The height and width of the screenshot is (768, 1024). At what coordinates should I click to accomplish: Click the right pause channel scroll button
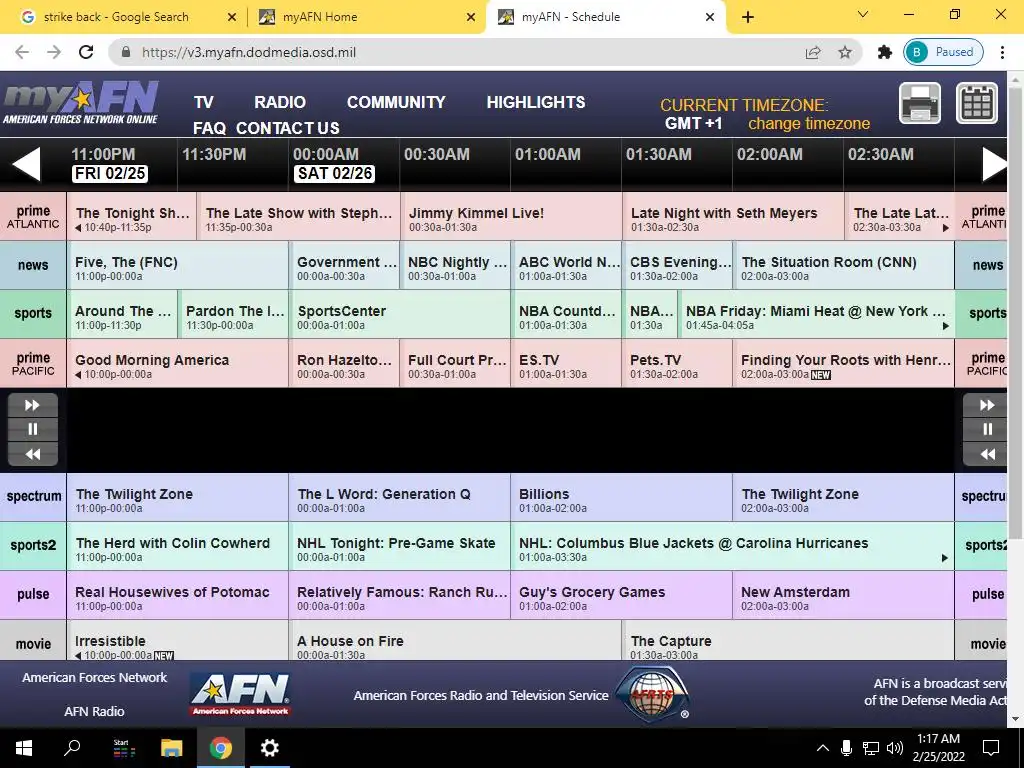click(x=987, y=429)
